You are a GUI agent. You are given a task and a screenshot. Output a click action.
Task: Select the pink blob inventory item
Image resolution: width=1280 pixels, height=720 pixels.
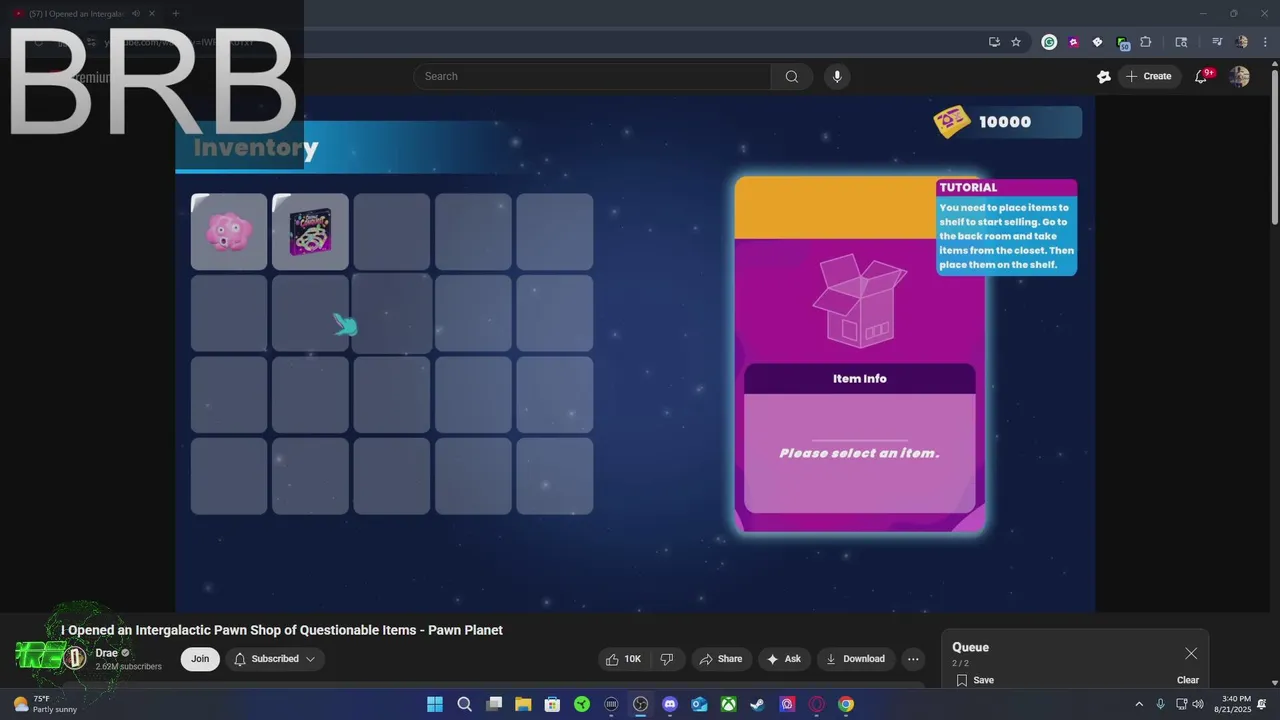pos(229,232)
